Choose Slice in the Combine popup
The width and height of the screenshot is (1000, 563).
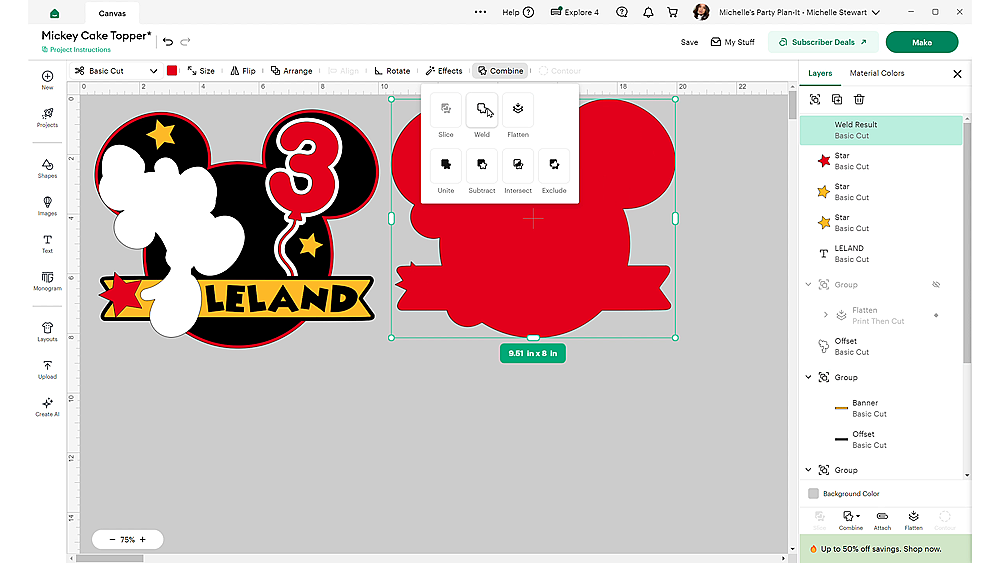coord(446,115)
